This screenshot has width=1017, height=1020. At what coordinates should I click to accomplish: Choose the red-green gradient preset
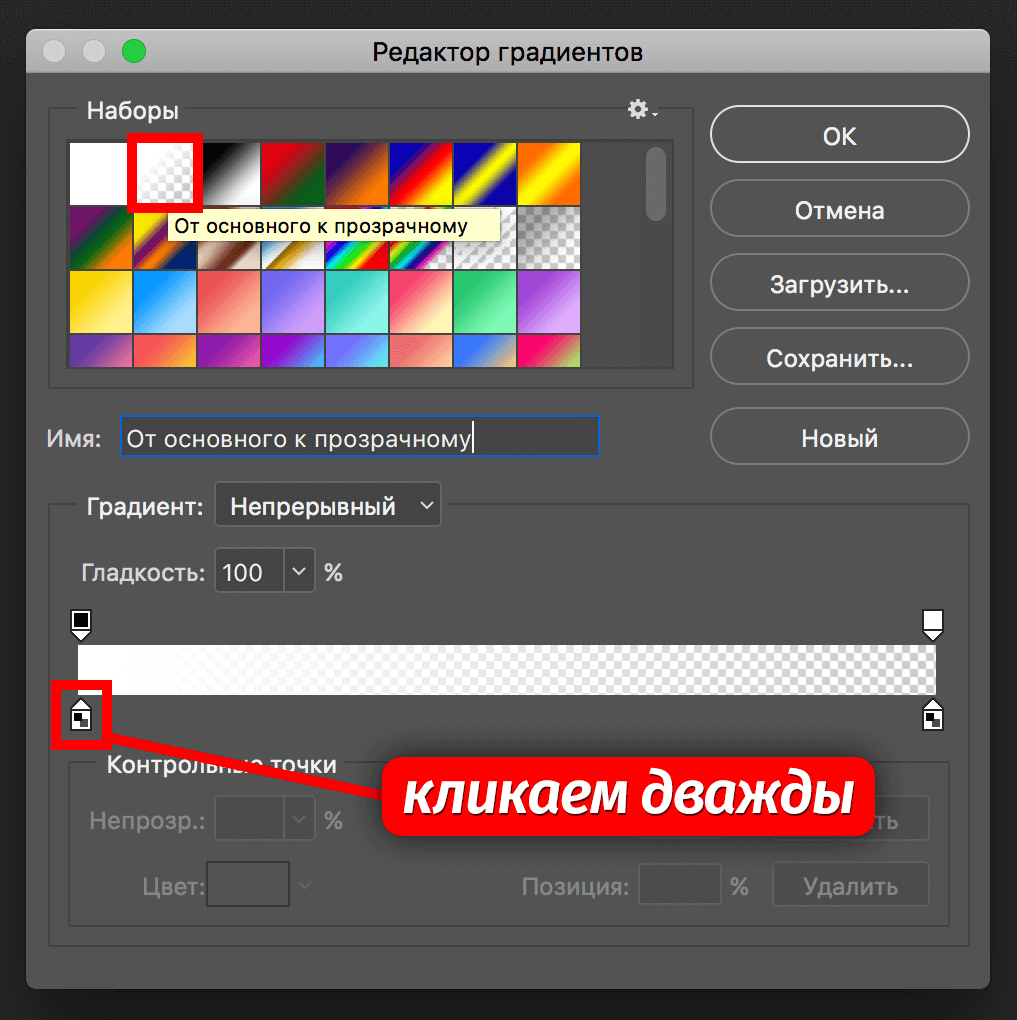pos(293,173)
